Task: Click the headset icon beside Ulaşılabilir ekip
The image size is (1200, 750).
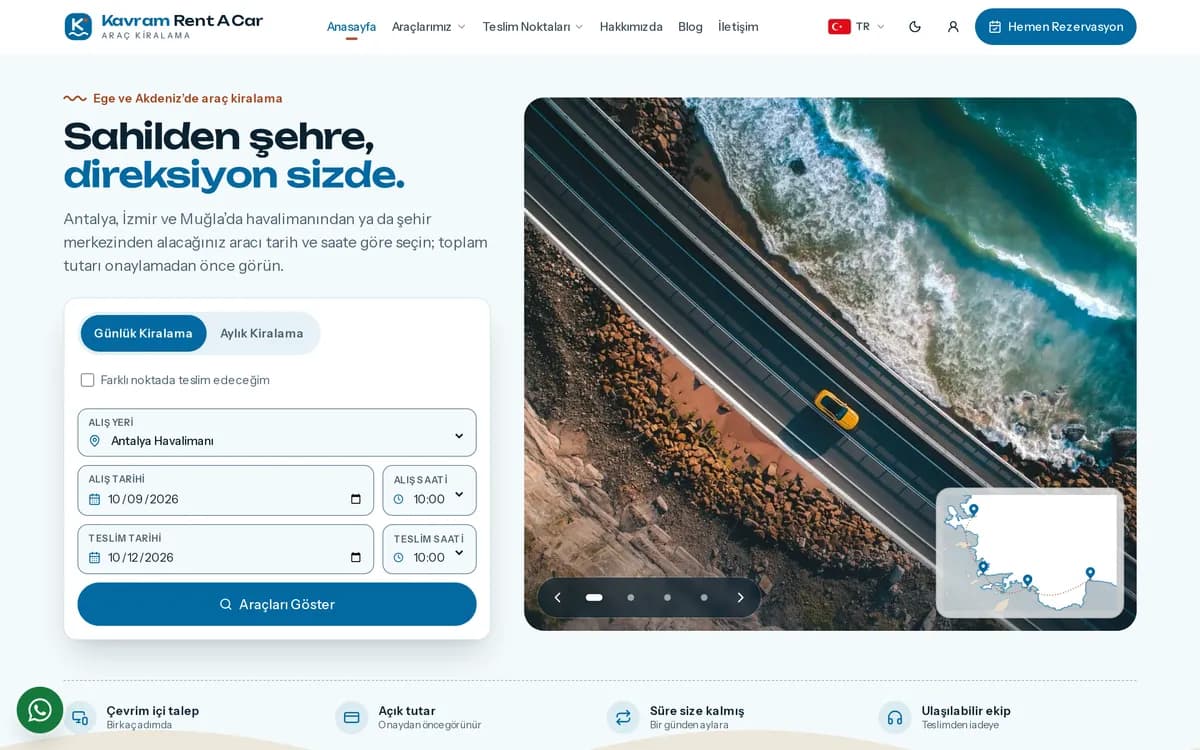Action: tap(895, 717)
